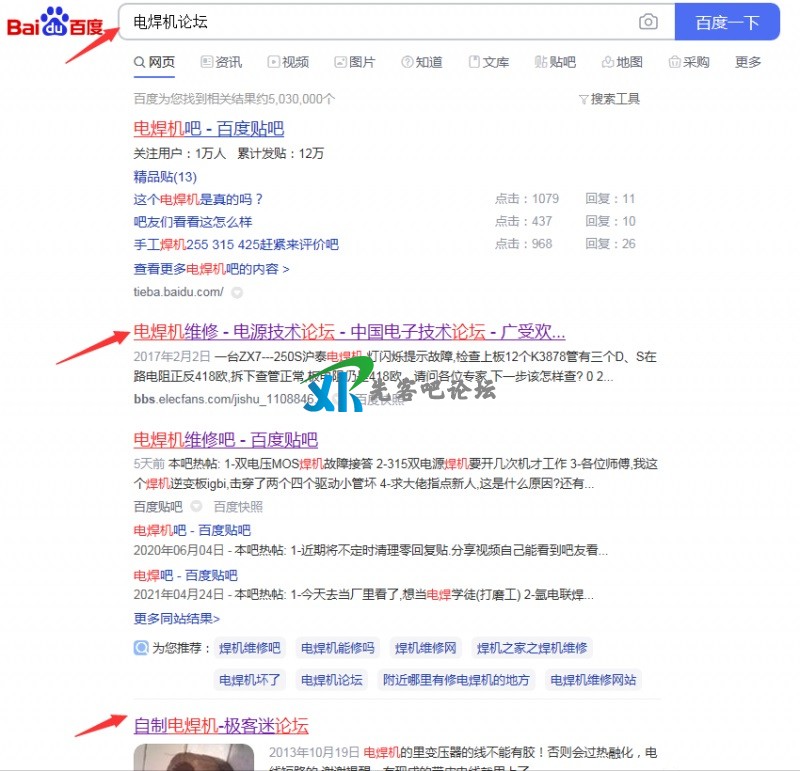Click the Baidu paw logo

[x=53, y=22]
